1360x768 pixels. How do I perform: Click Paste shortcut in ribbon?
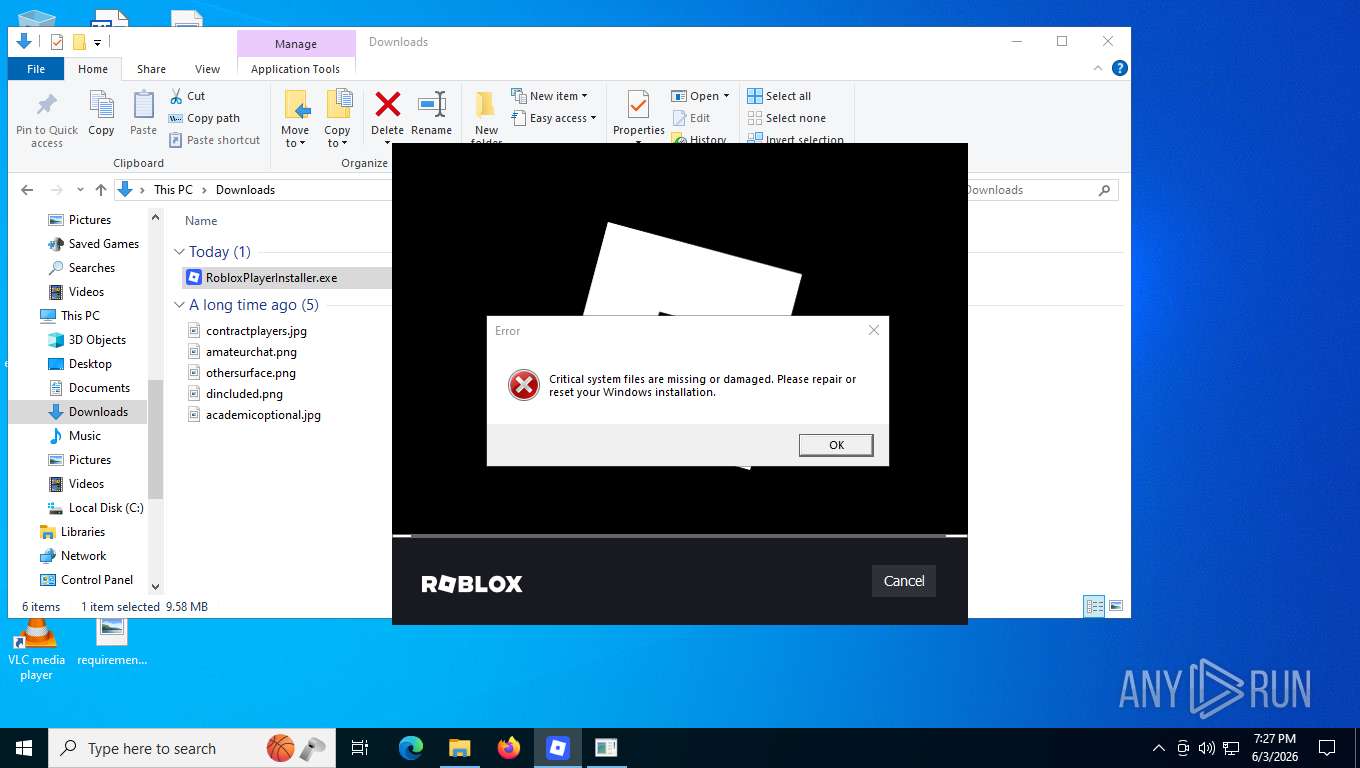tap(214, 140)
